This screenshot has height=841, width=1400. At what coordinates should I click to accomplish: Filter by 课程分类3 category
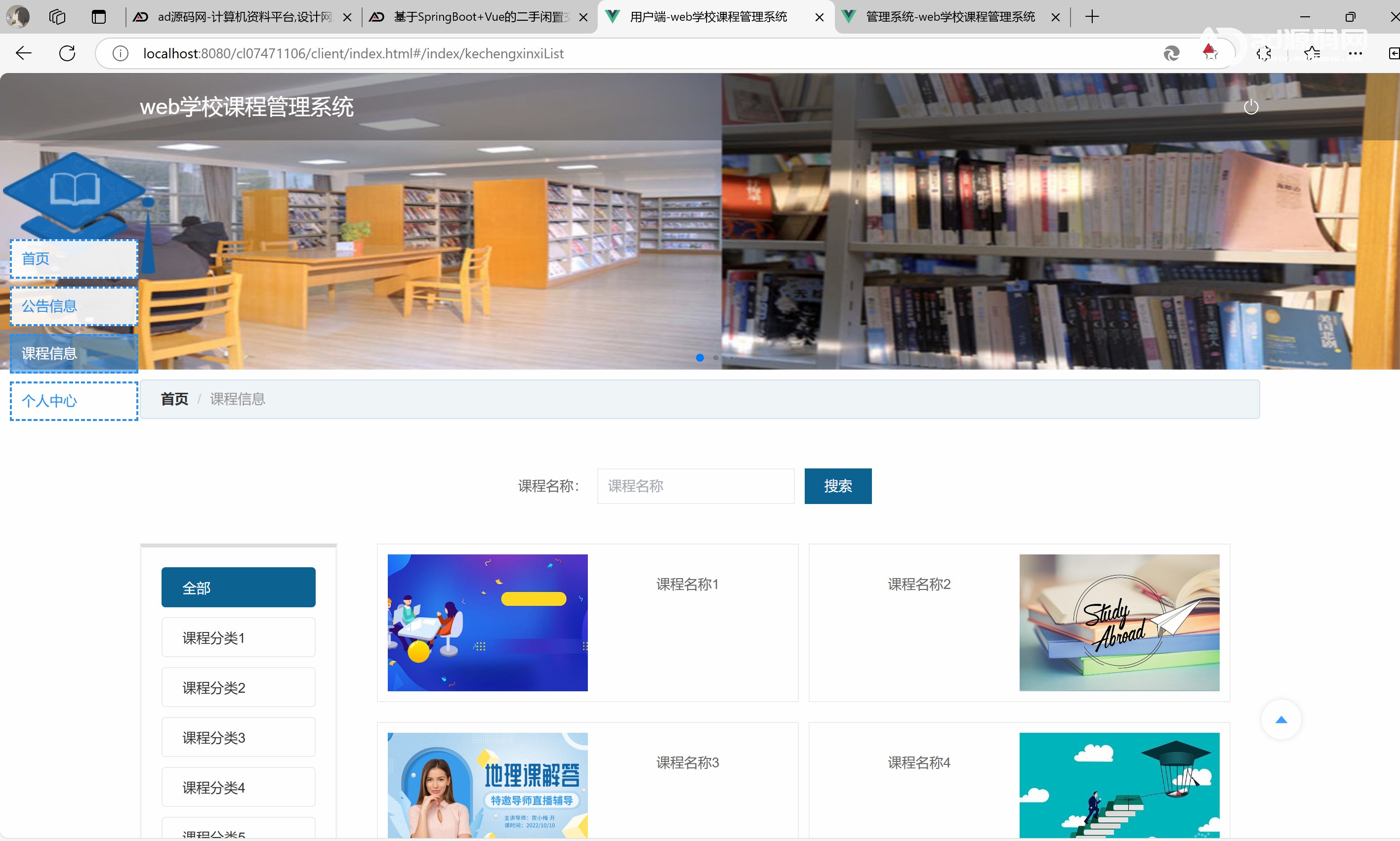(238, 737)
